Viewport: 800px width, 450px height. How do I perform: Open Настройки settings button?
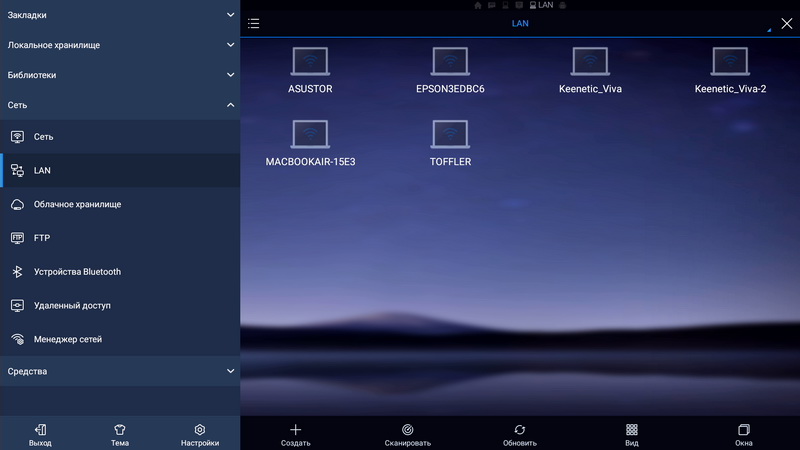click(x=200, y=435)
